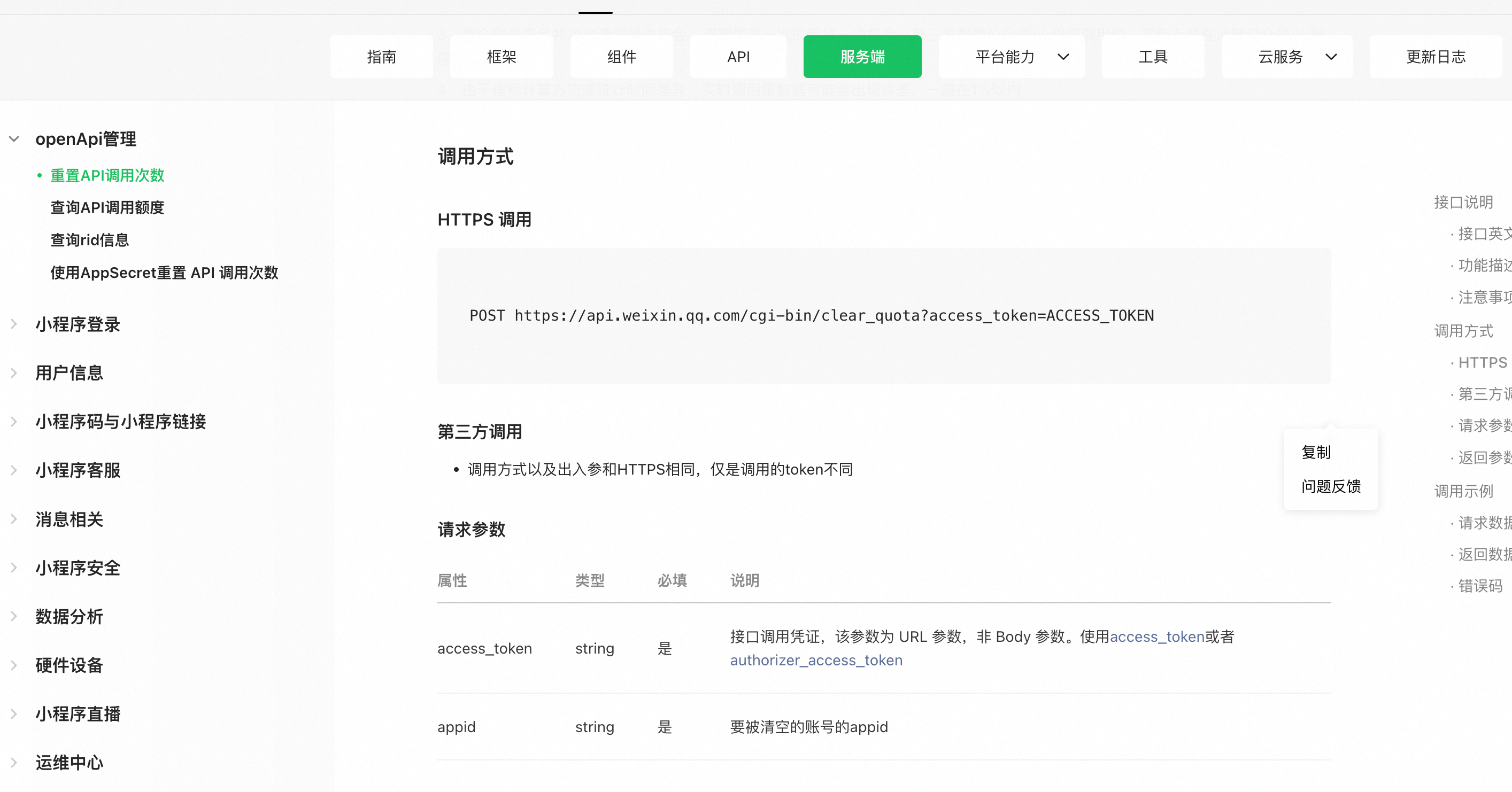Jump to 错误码 in page outline
The width and height of the screenshot is (1512, 792).
pyautogui.click(x=1480, y=586)
